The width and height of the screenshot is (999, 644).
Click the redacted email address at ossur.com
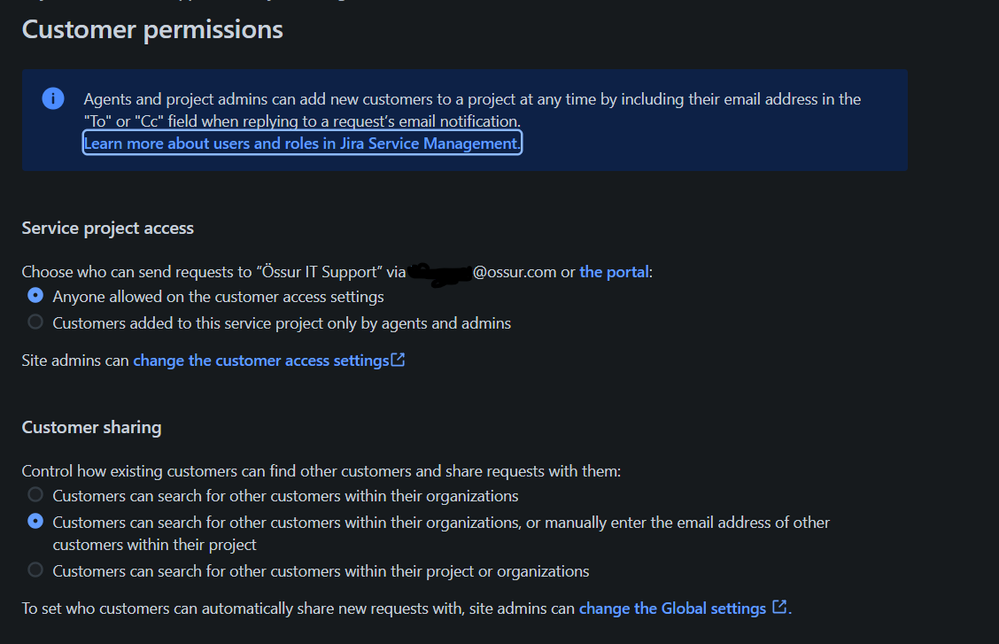pyautogui.click(x=482, y=273)
